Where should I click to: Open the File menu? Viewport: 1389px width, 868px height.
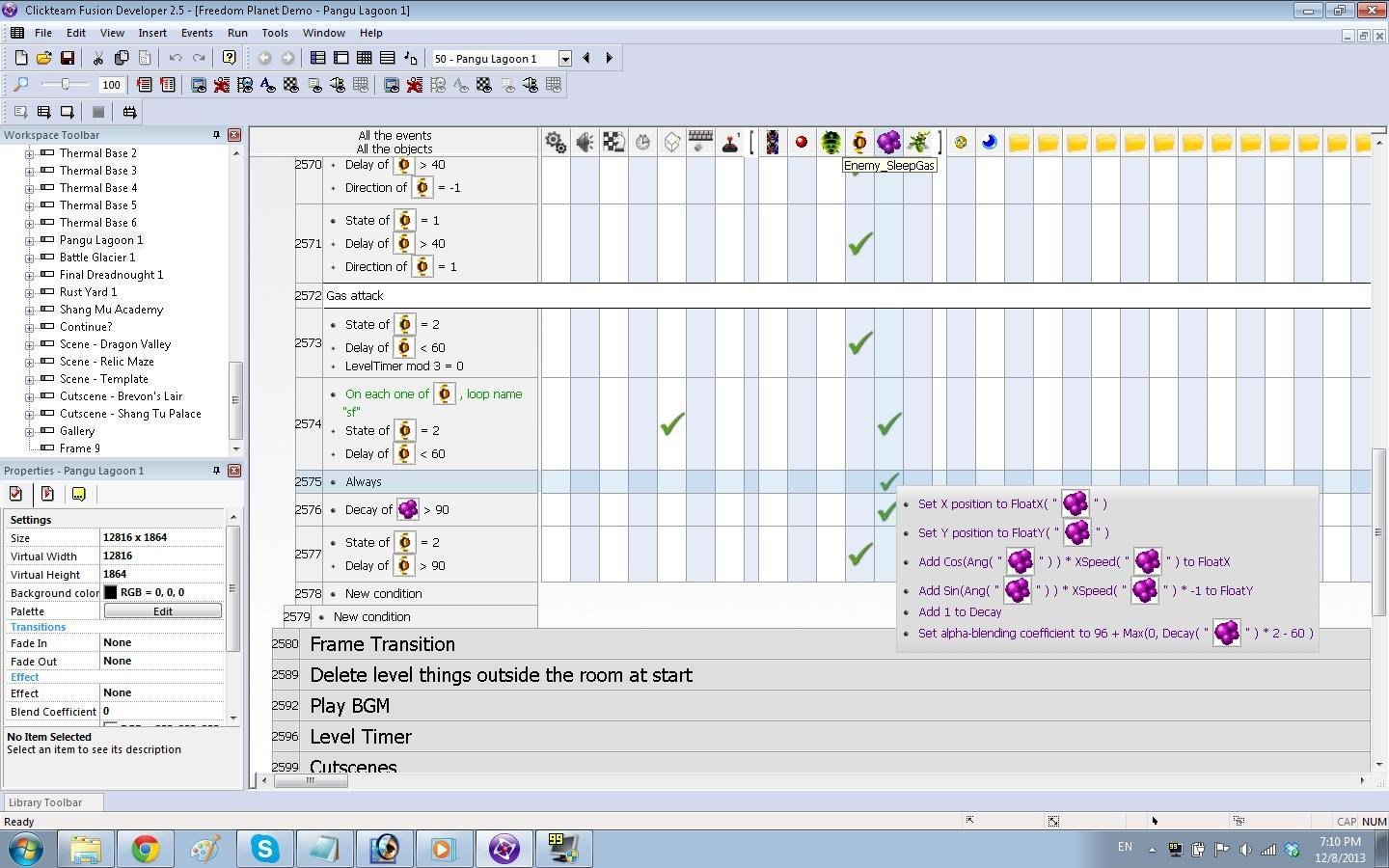pos(43,33)
